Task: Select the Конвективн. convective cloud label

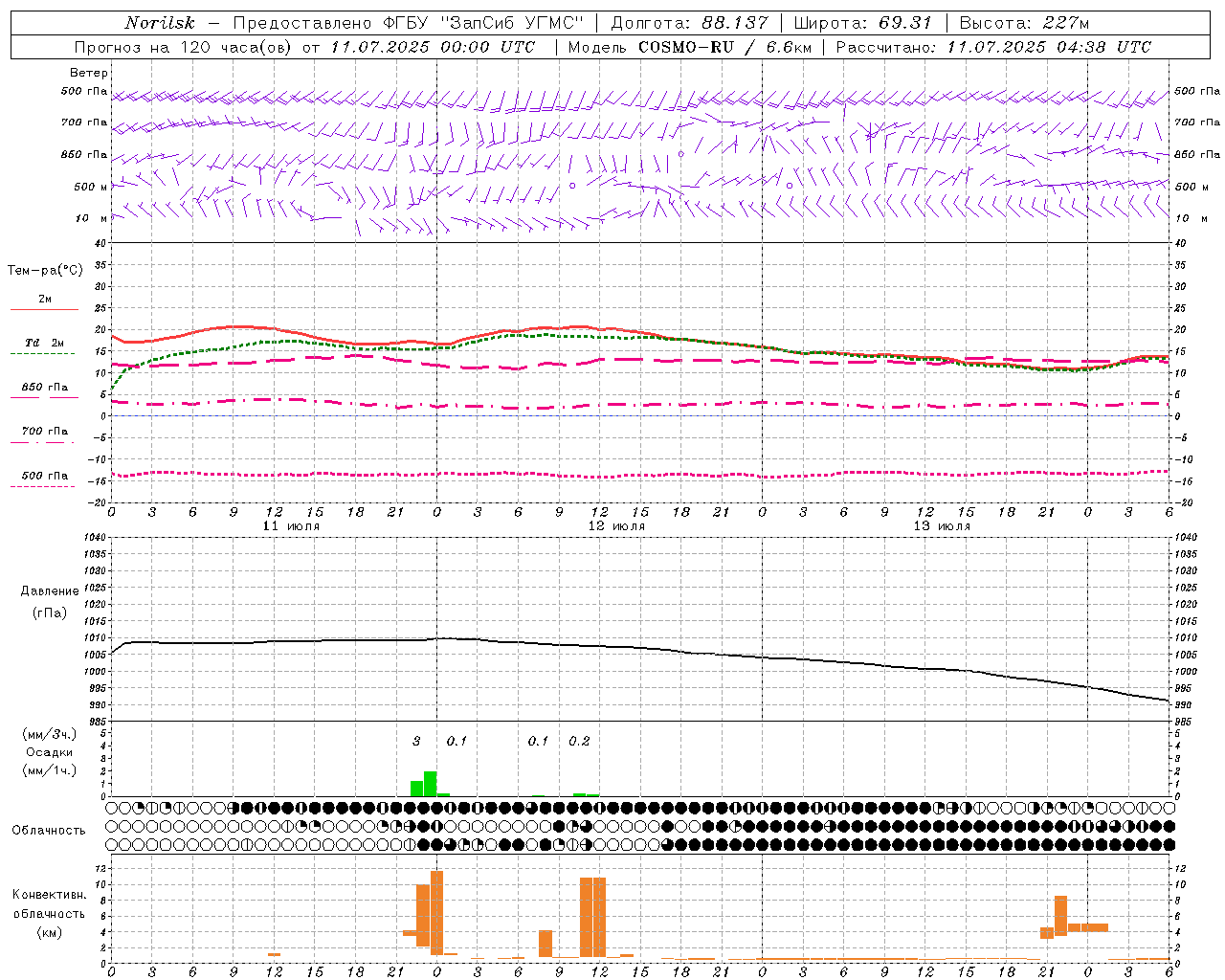Action: [x=49, y=895]
